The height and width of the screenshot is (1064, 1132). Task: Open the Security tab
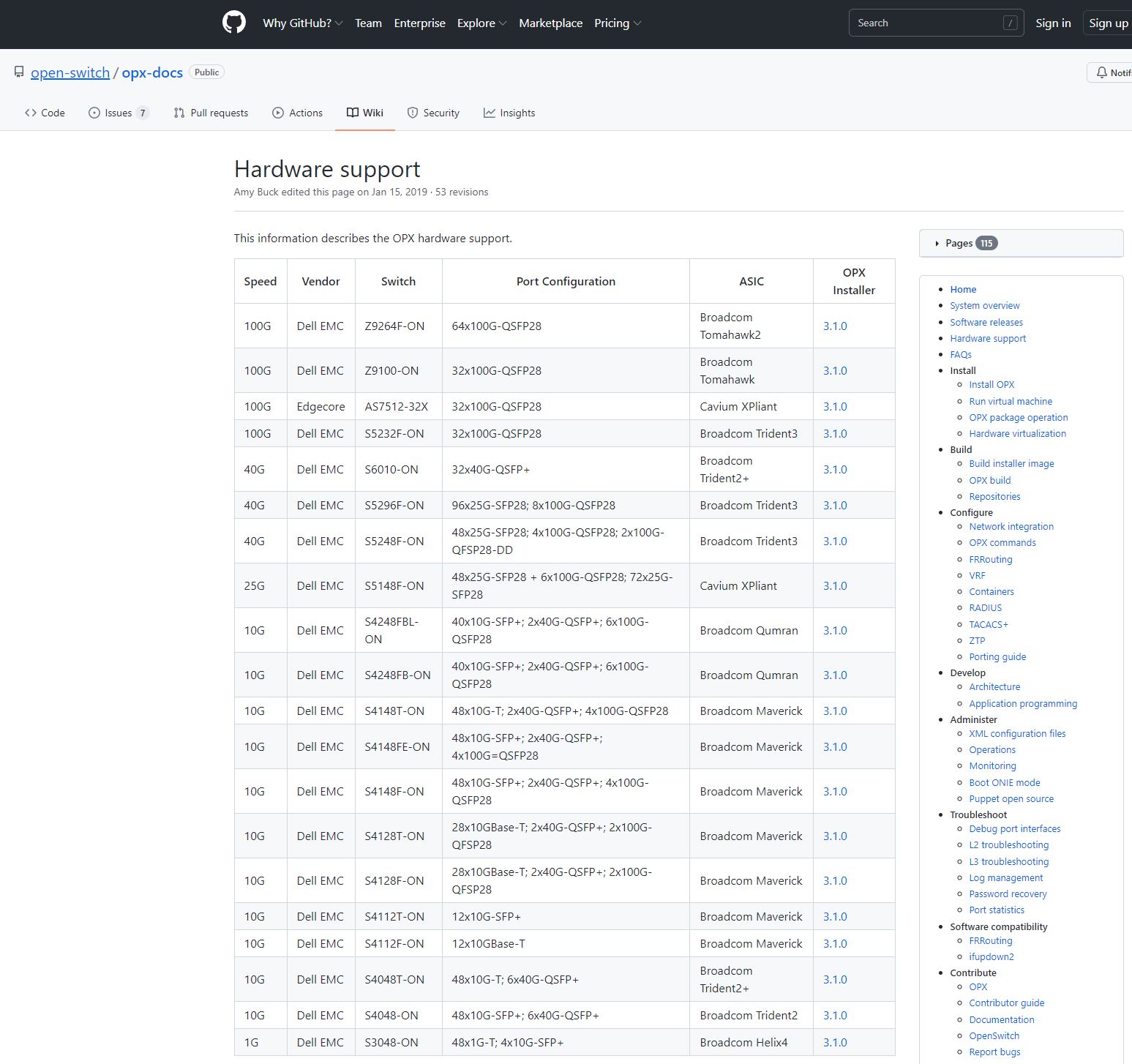[433, 113]
